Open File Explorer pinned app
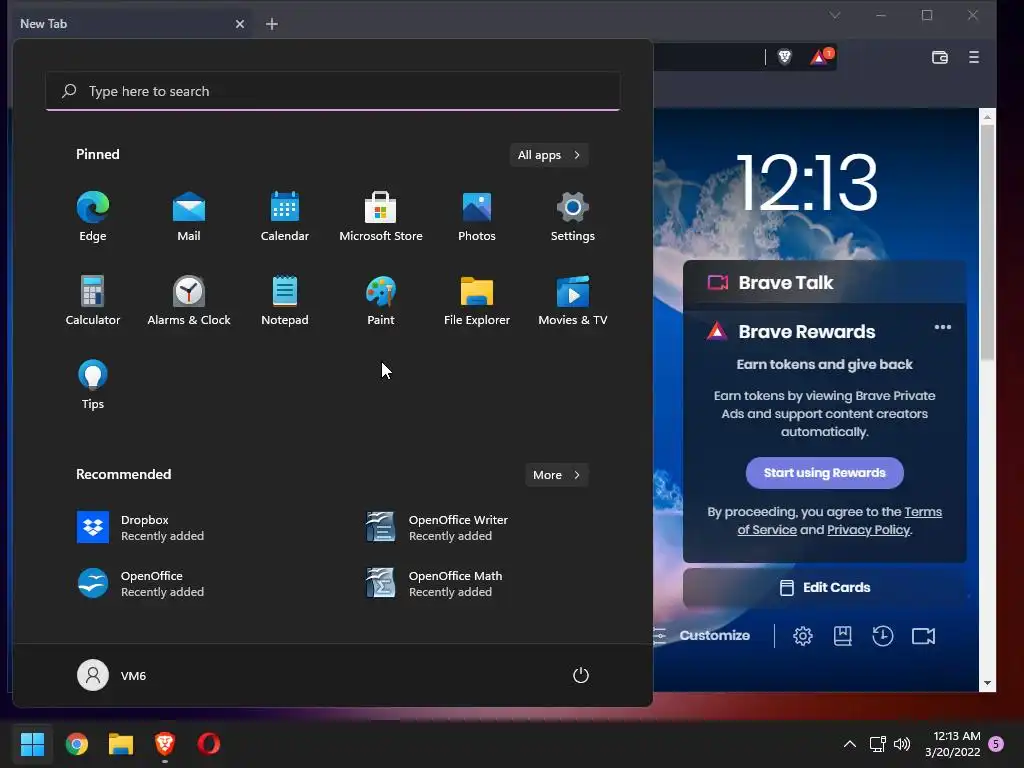The image size is (1024, 768). pyautogui.click(x=477, y=300)
